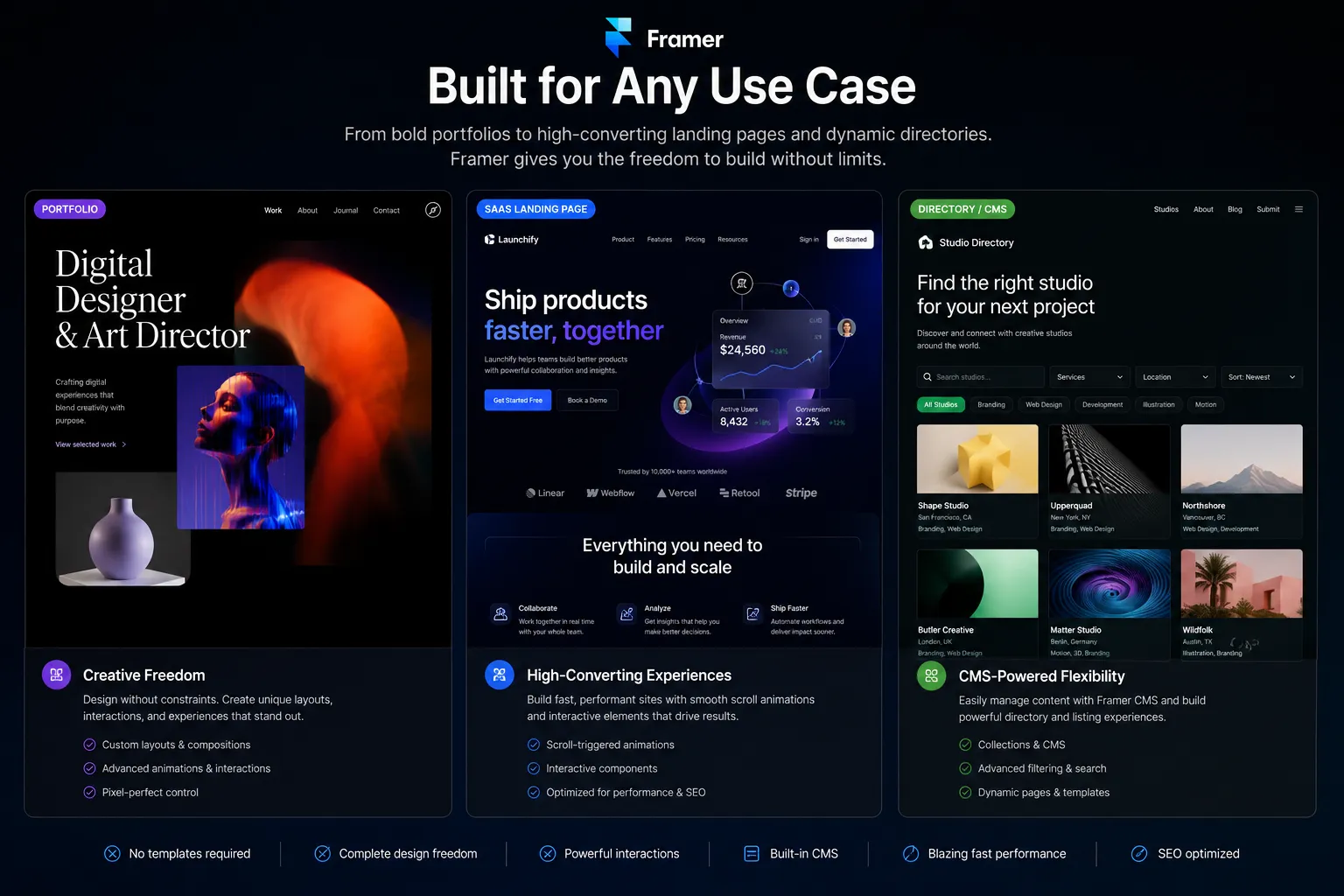Viewport: 1344px width, 896px height.
Task: Open the Services dropdown
Action: pos(1089,377)
